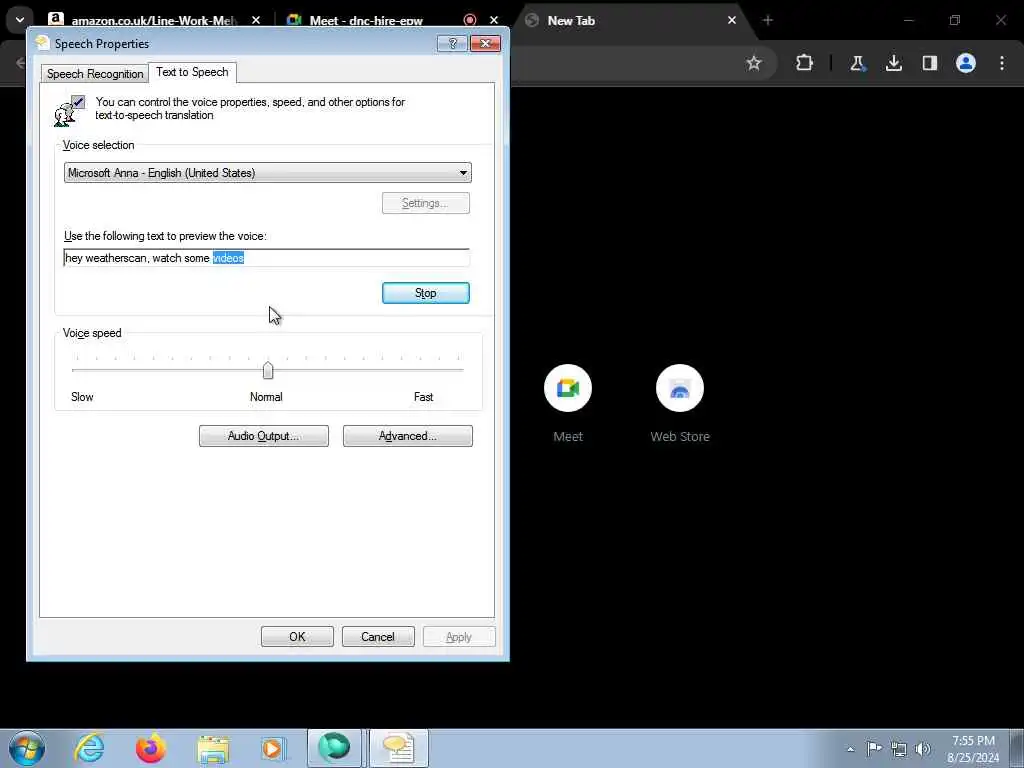Open a new browser tab with plus
Image resolution: width=1024 pixels, height=768 pixels.
(768, 20)
